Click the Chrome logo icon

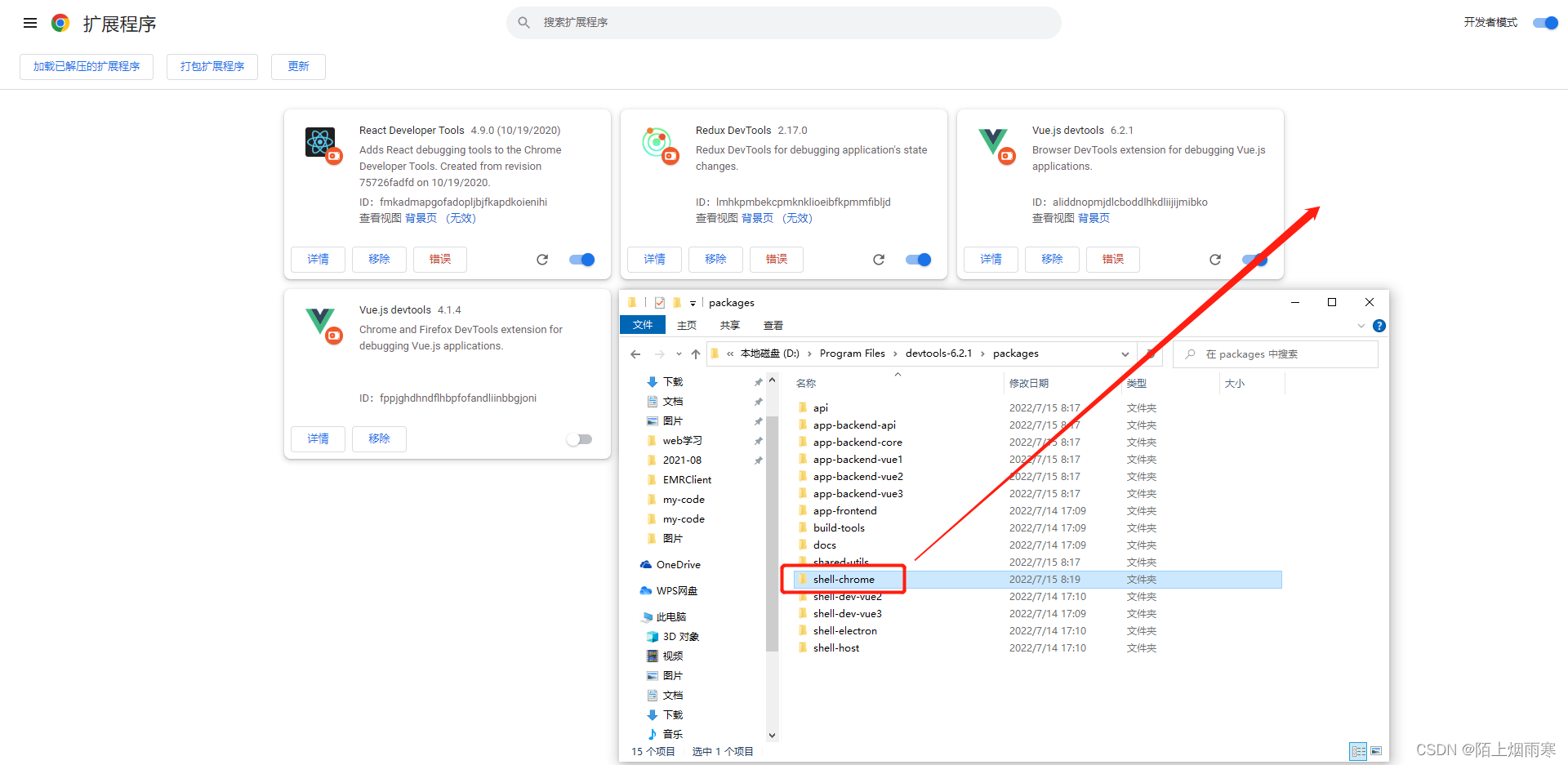tap(60, 23)
